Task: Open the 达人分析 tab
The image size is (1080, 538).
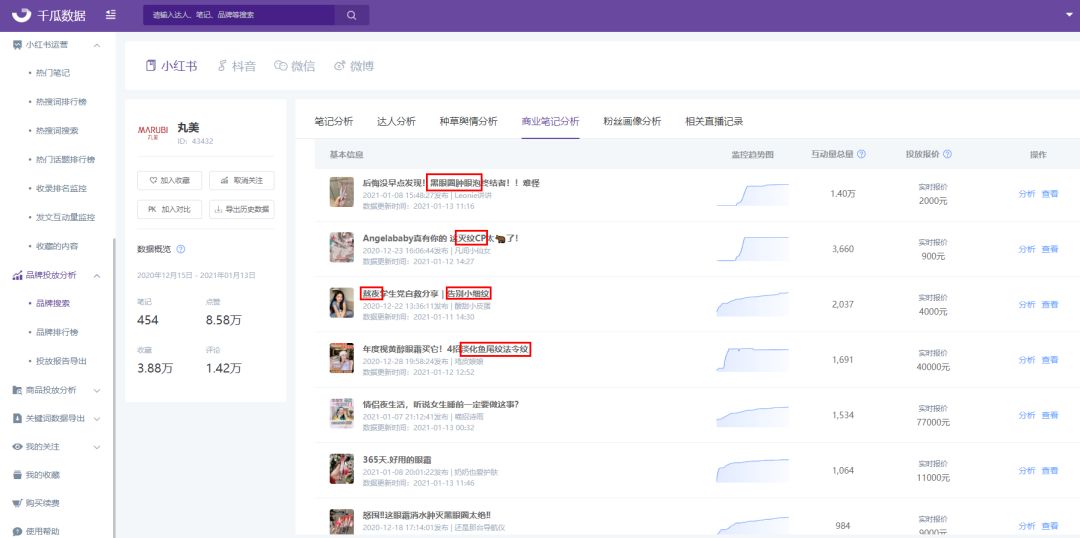Action: pyautogui.click(x=396, y=121)
